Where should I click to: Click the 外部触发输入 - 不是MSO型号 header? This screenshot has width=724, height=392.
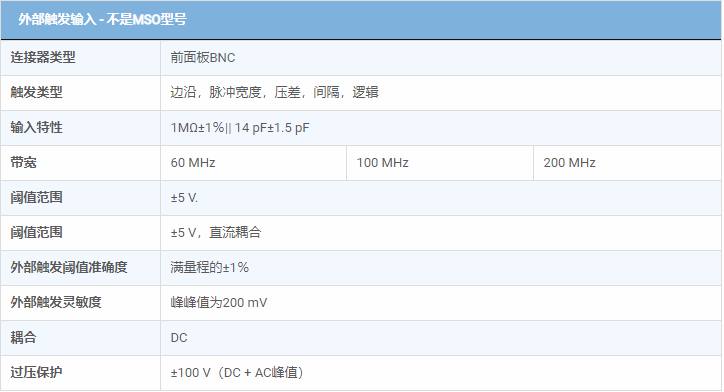[102, 19]
